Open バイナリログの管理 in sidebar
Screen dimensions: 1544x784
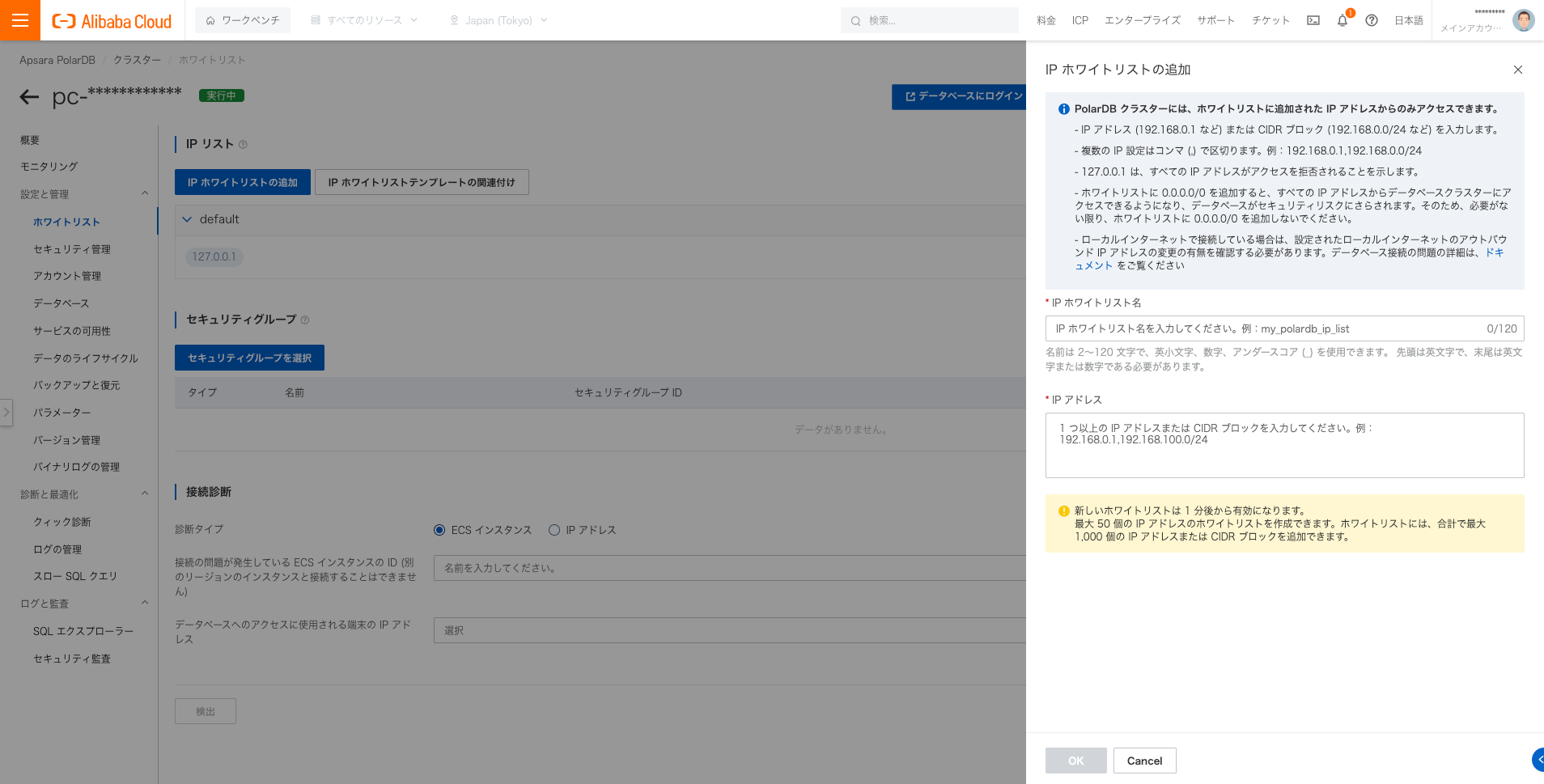pos(77,467)
